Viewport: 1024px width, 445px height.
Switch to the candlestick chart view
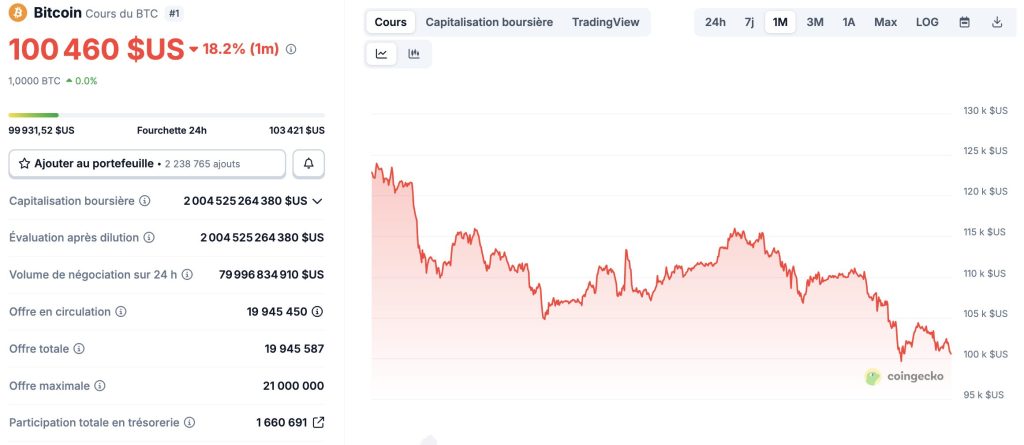(x=414, y=54)
